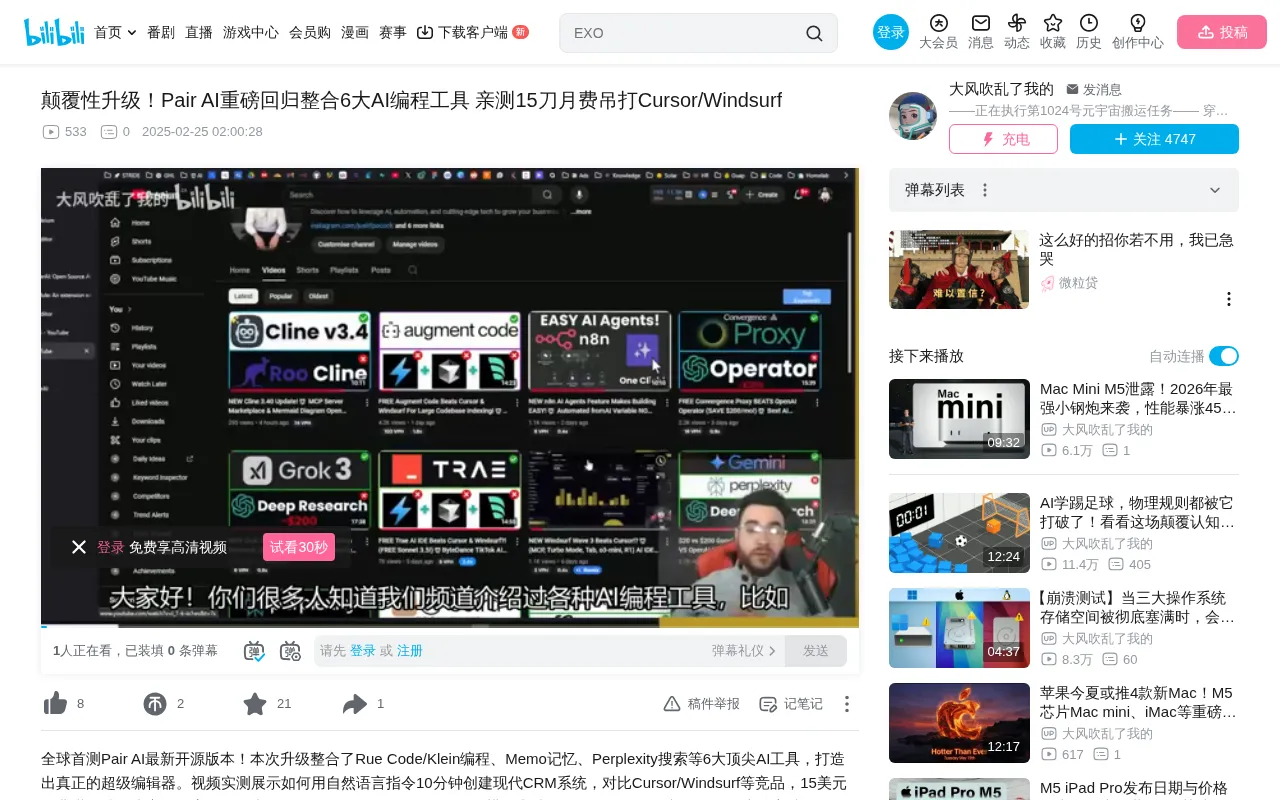Viewport: 1280px width, 800px height.
Task: Open danmaku settings icon
Action: tap(290, 651)
